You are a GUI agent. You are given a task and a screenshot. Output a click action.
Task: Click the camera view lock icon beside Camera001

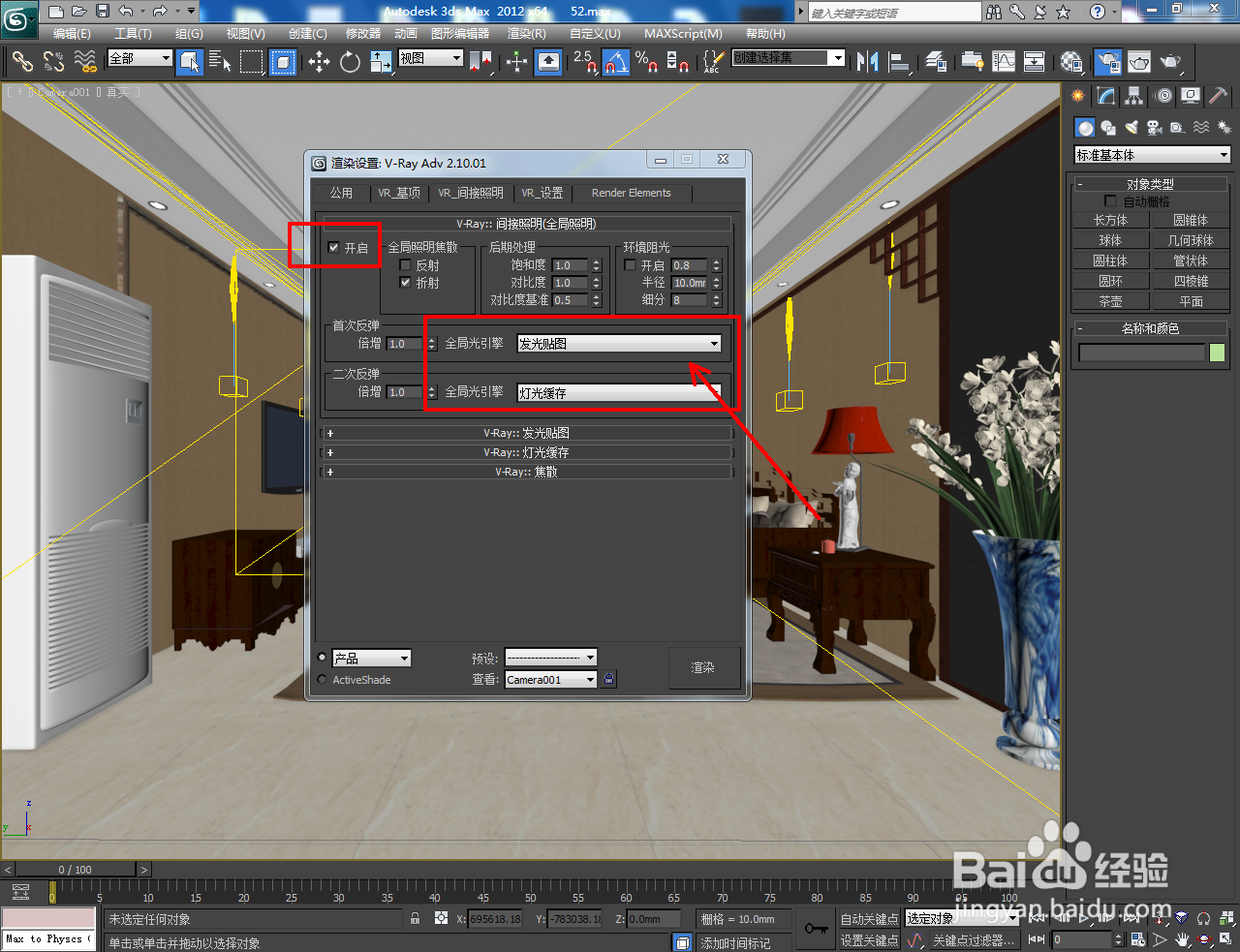tap(608, 679)
